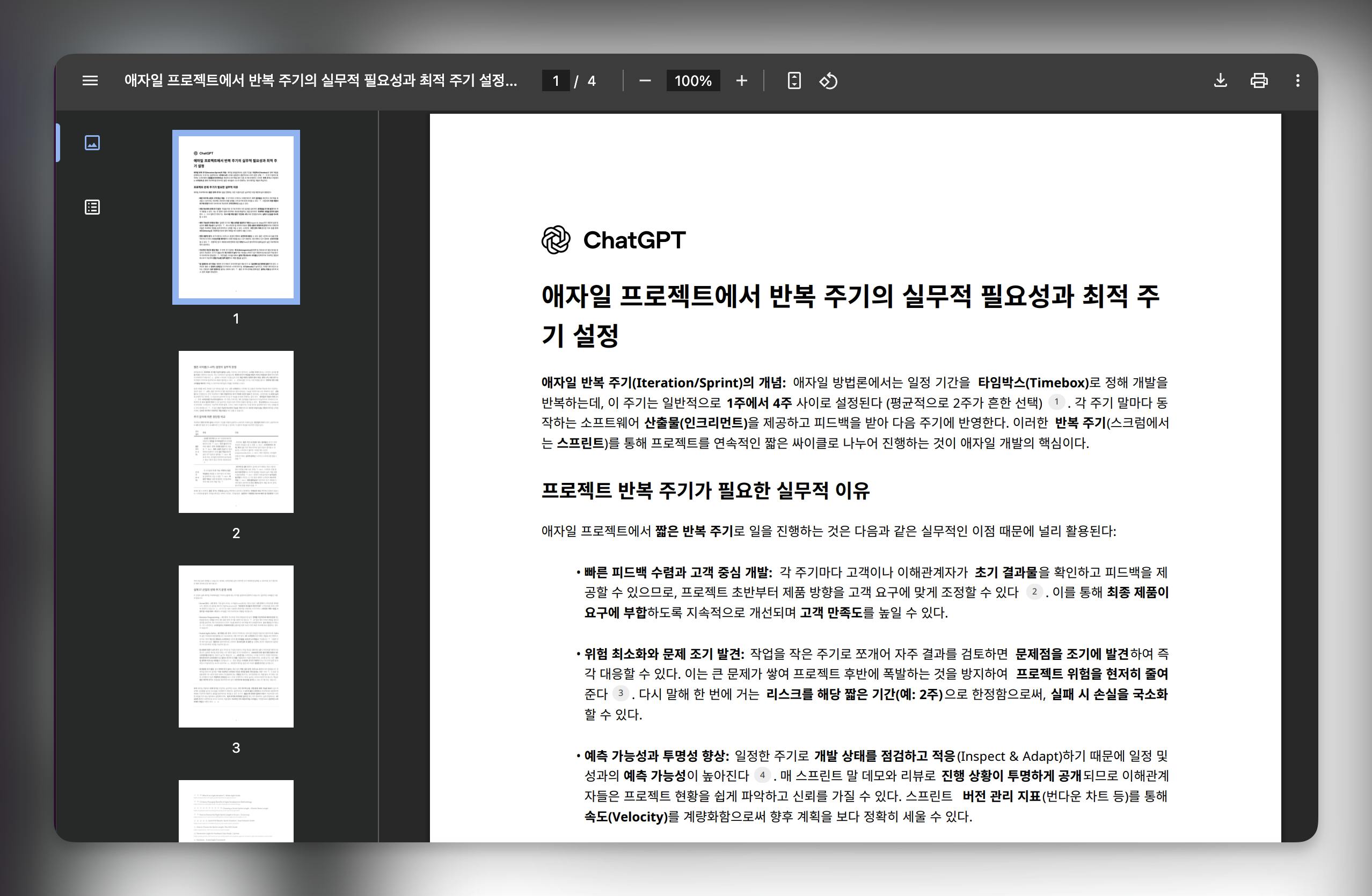The height and width of the screenshot is (896, 1372).
Task: Switch to thumbnails view in sidebar
Action: [92, 142]
